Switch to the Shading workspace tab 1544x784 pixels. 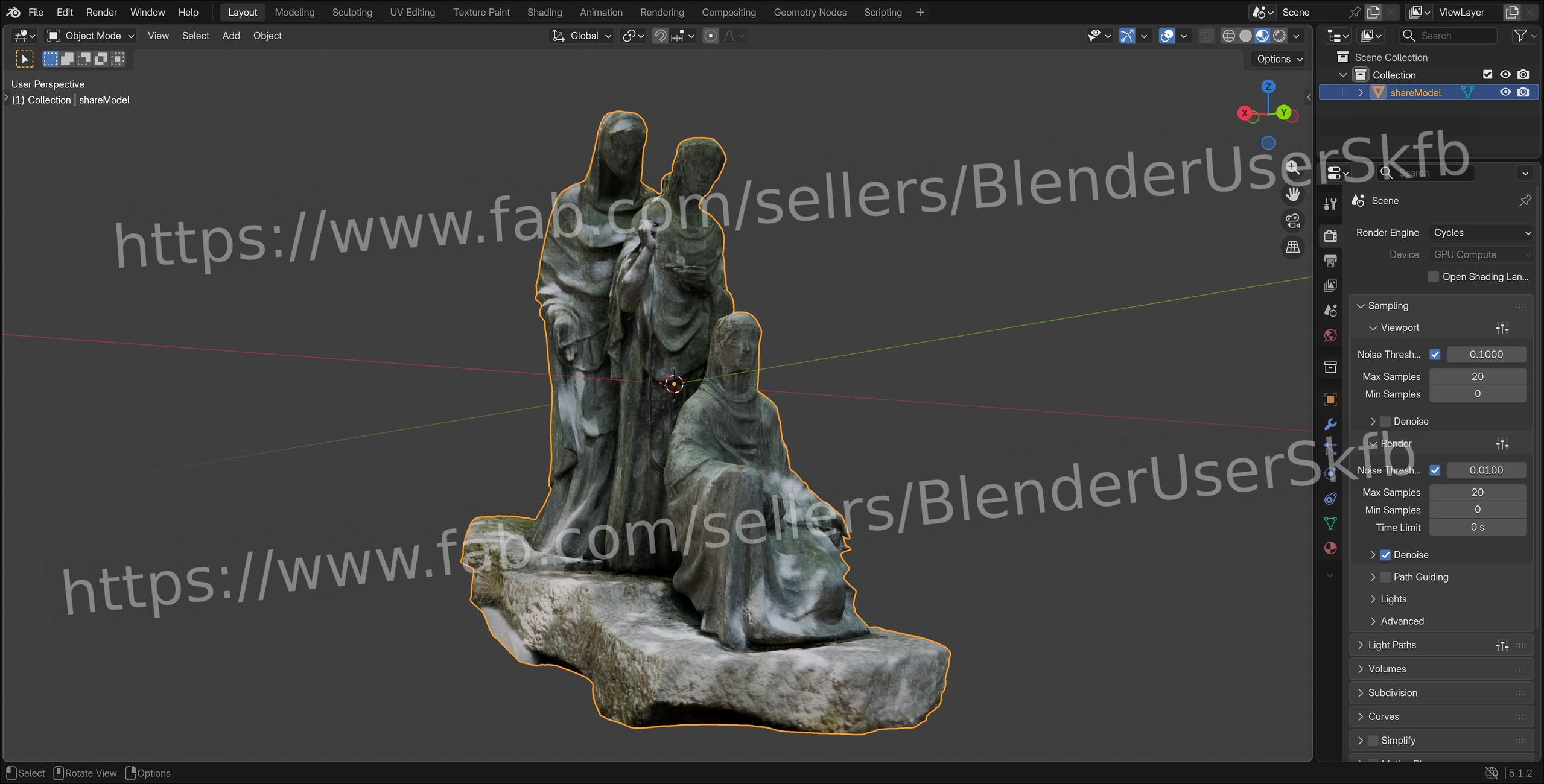pyautogui.click(x=544, y=12)
